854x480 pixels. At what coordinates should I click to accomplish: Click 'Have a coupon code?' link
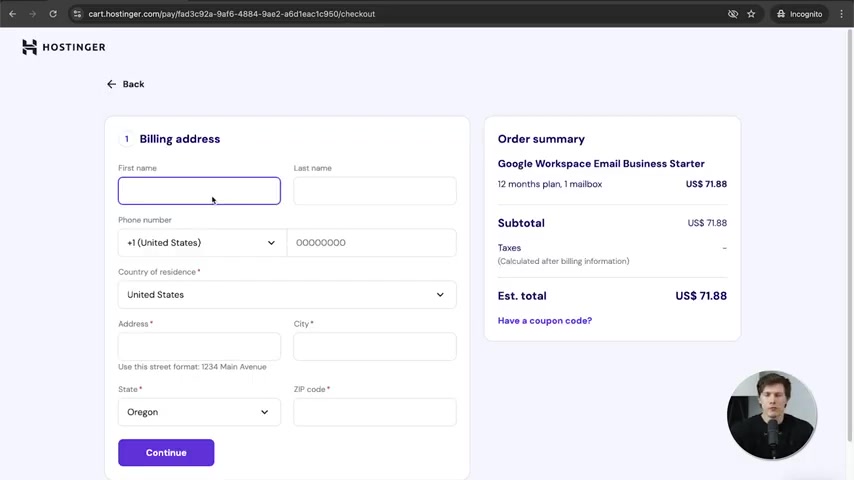[x=545, y=320]
